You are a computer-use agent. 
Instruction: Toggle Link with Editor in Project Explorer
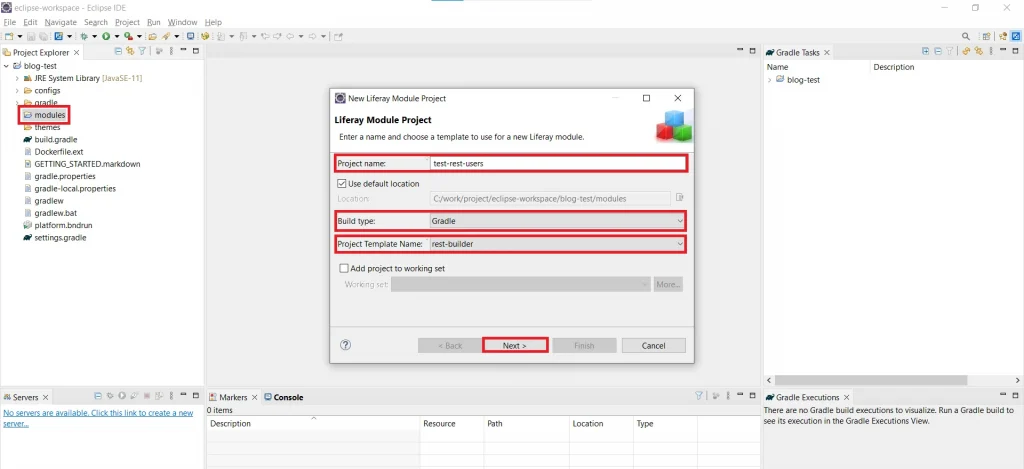click(x=129, y=50)
